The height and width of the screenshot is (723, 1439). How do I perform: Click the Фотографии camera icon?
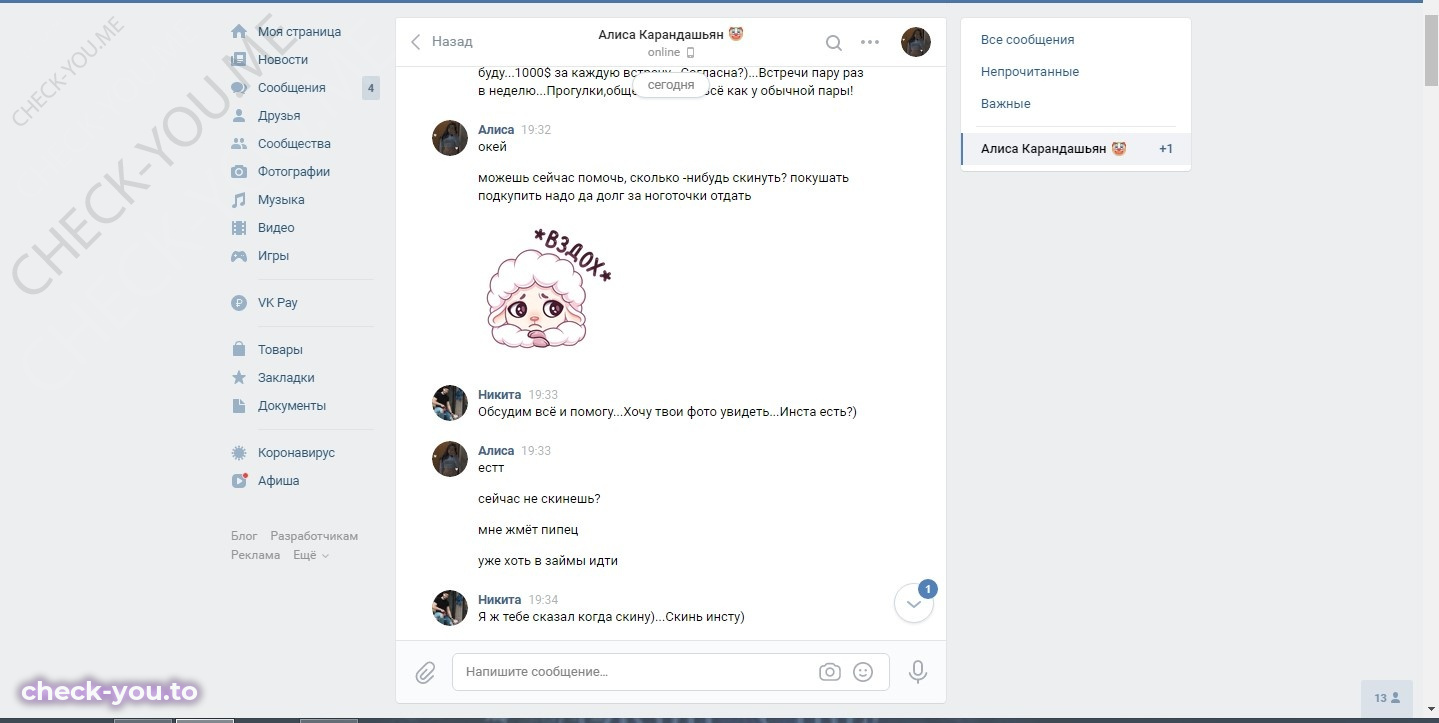[x=239, y=172]
